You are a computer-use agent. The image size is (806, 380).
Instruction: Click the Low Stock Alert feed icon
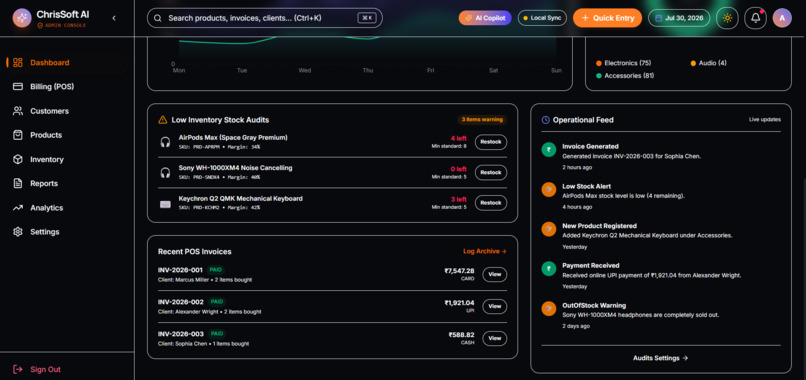[x=548, y=189]
